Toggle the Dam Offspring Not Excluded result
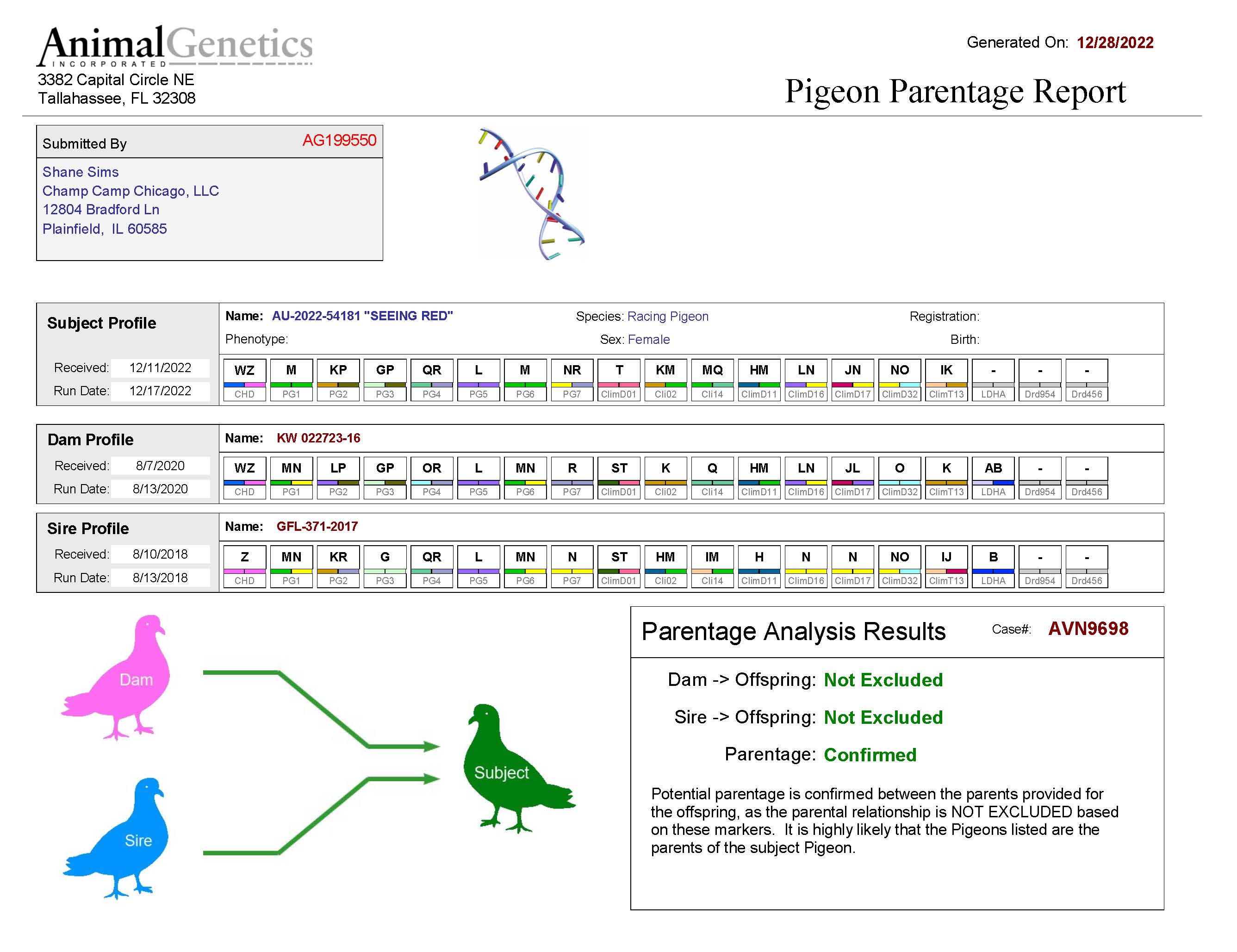The width and height of the screenshot is (1237, 952). point(883,680)
